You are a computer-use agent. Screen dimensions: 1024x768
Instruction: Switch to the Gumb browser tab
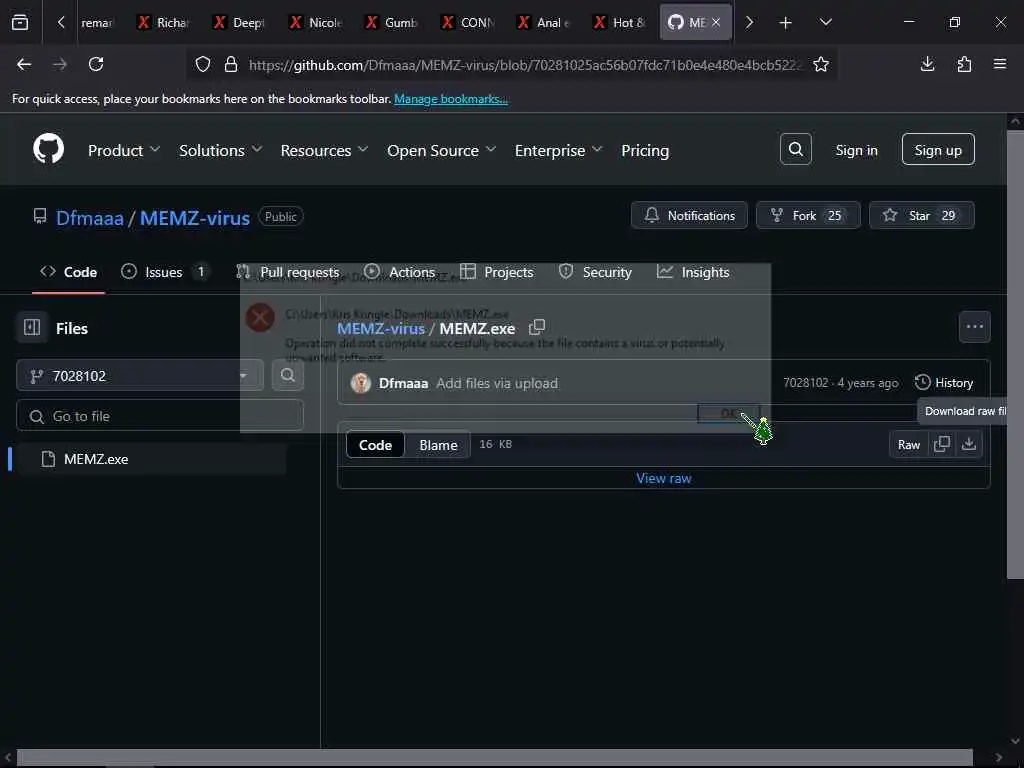click(x=392, y=22)
